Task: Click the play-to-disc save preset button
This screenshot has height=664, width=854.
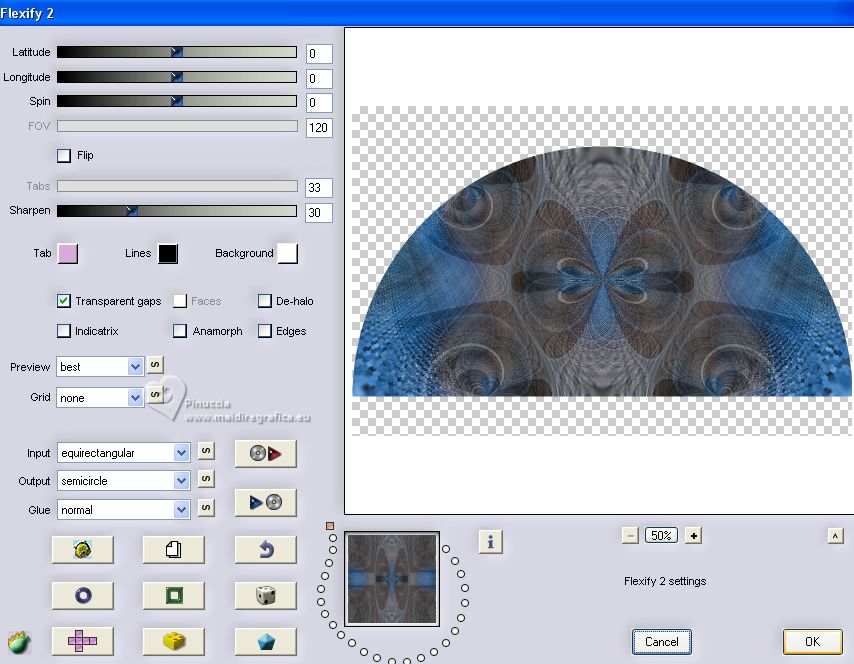Action: point(266,502)
